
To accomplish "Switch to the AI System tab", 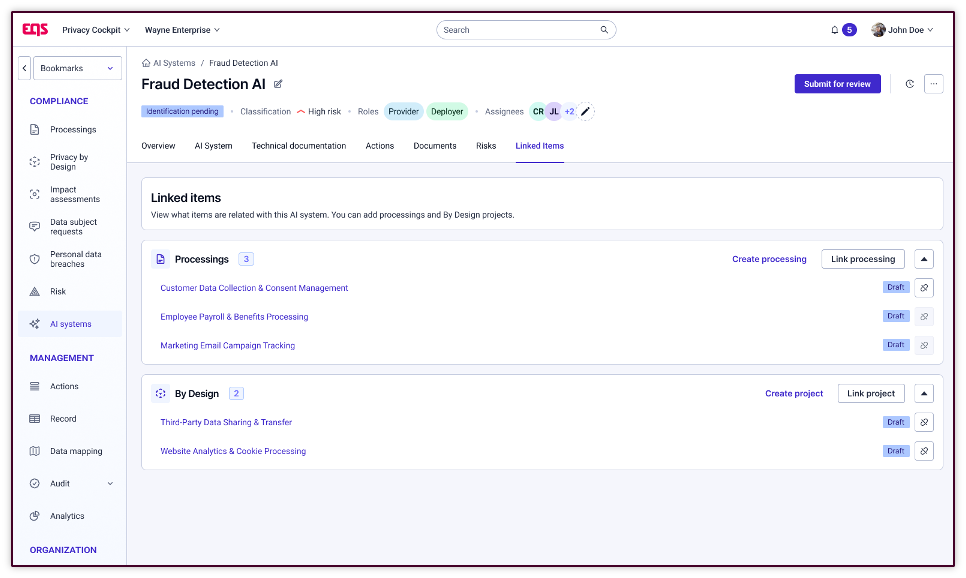I will [213, 146].
